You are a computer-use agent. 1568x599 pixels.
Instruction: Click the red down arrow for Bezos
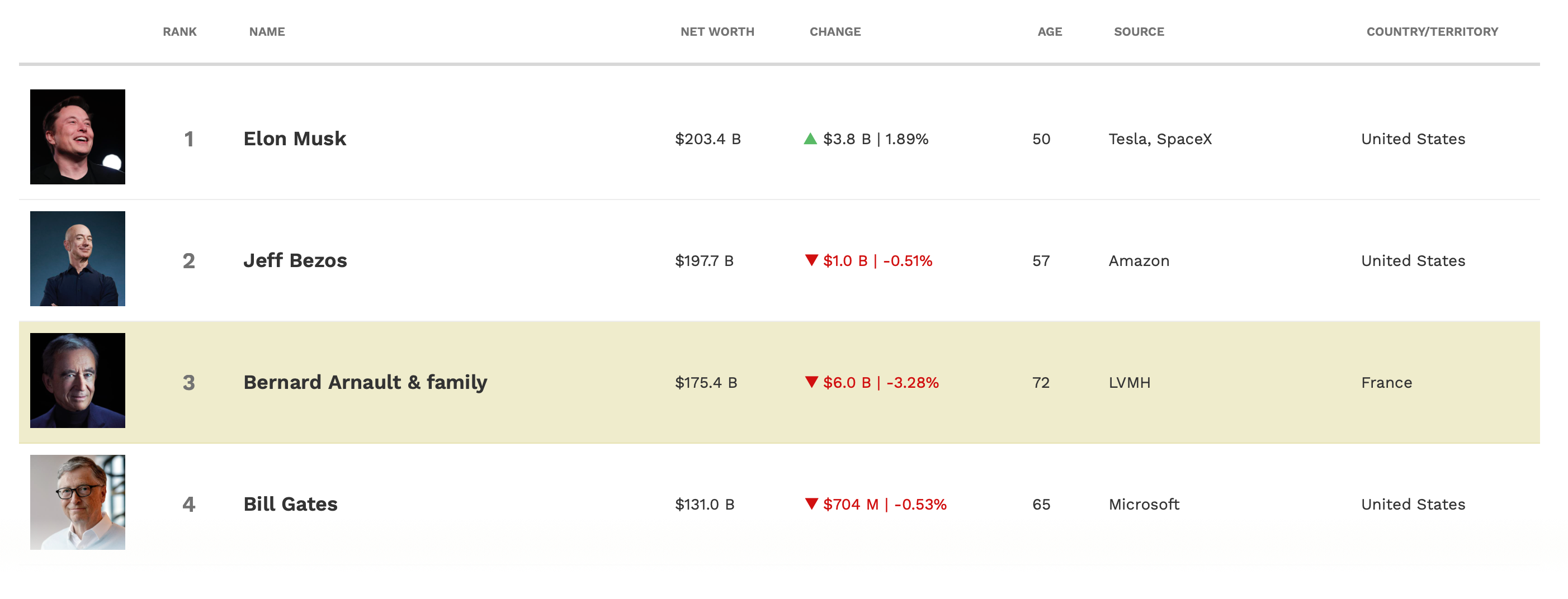[811, 260]
